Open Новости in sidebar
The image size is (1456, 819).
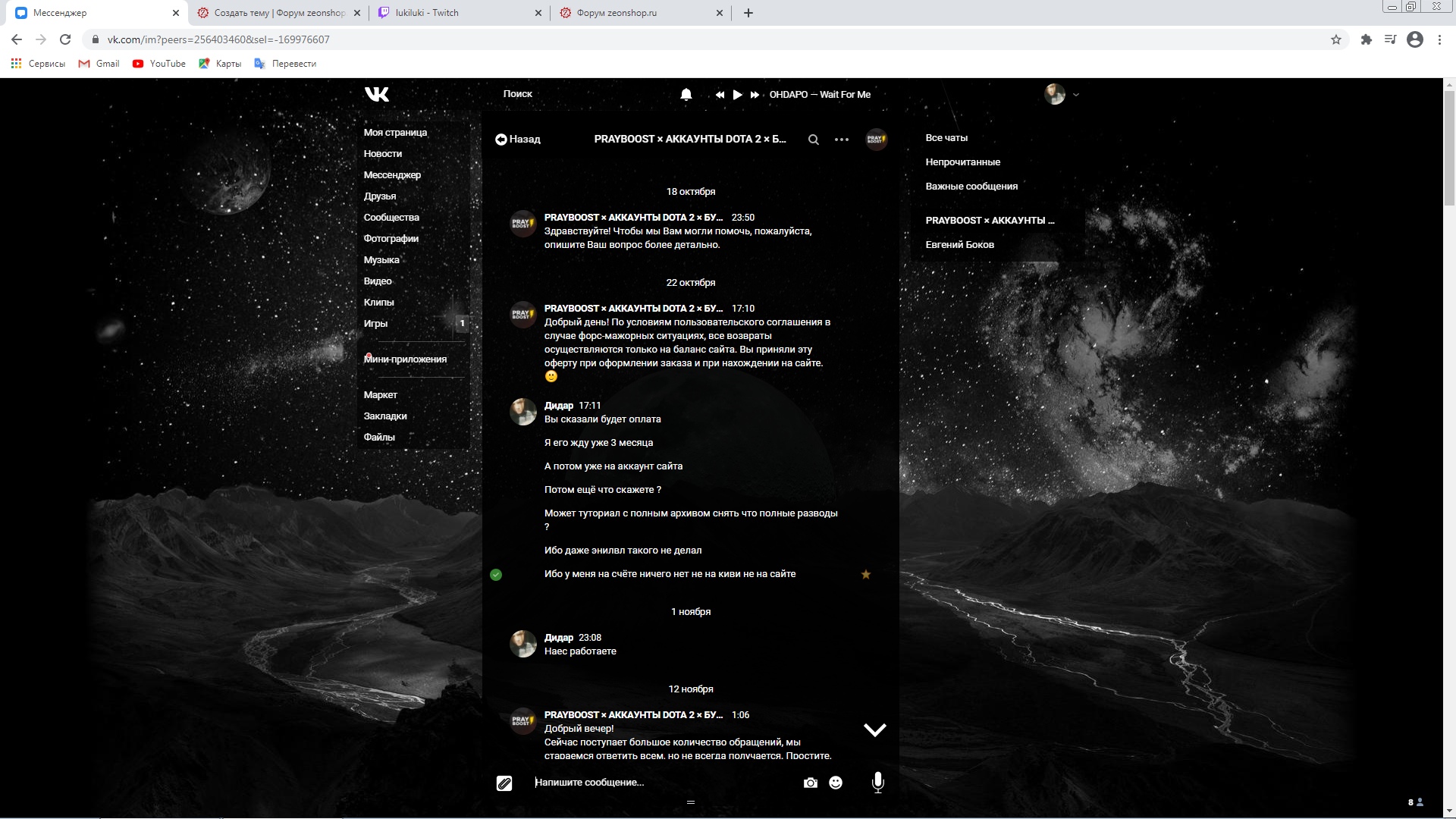(x=383, y=154)
